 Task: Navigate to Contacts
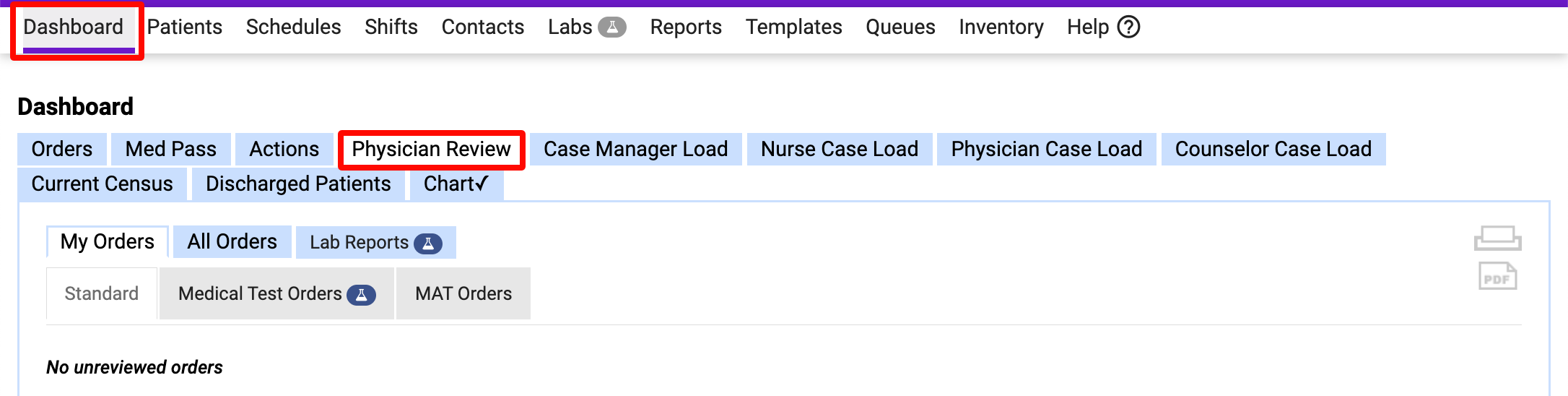pos(482,27)
